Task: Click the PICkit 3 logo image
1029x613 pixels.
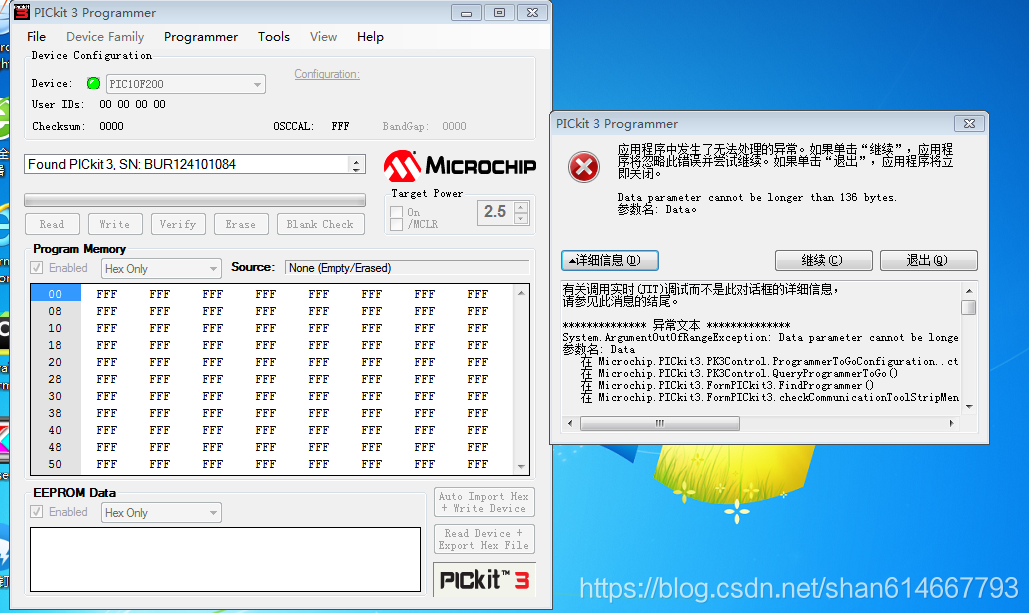Action: click(x=484, y=580)
